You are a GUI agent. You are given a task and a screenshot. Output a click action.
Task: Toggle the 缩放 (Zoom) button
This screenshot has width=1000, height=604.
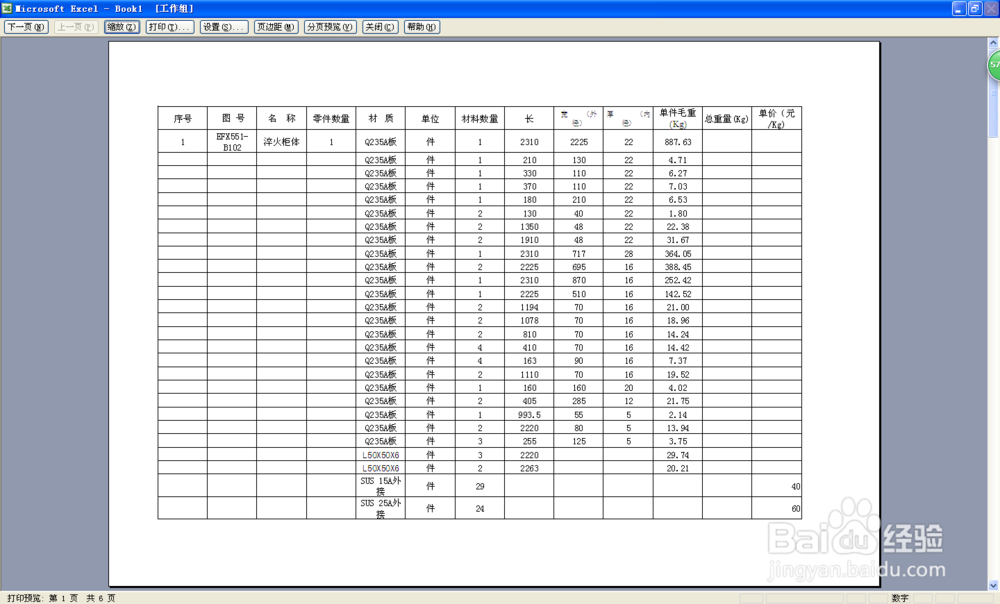[122, 27]
